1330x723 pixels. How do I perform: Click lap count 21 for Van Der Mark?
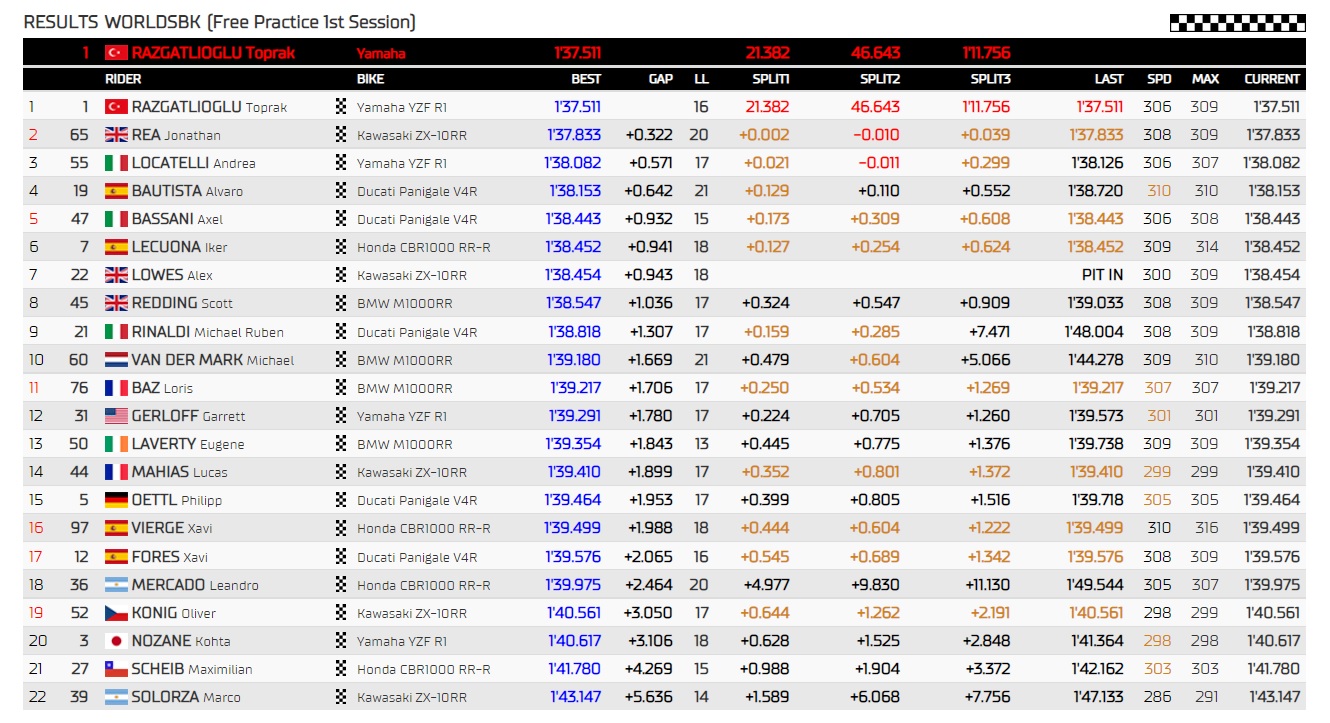pyautogui.click(x=701, y=359)
